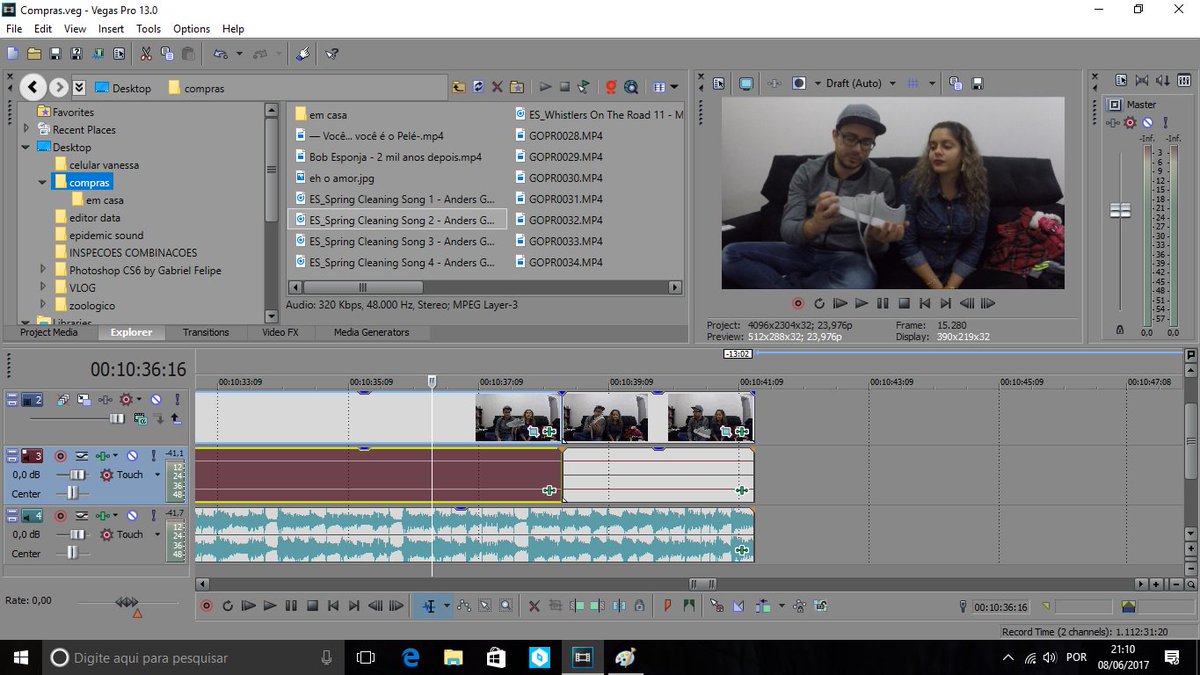Image resolution: width=1200 pixels, height=675 pixels.
Task: Expand the VLOG folder node
Action: point(43,287)
